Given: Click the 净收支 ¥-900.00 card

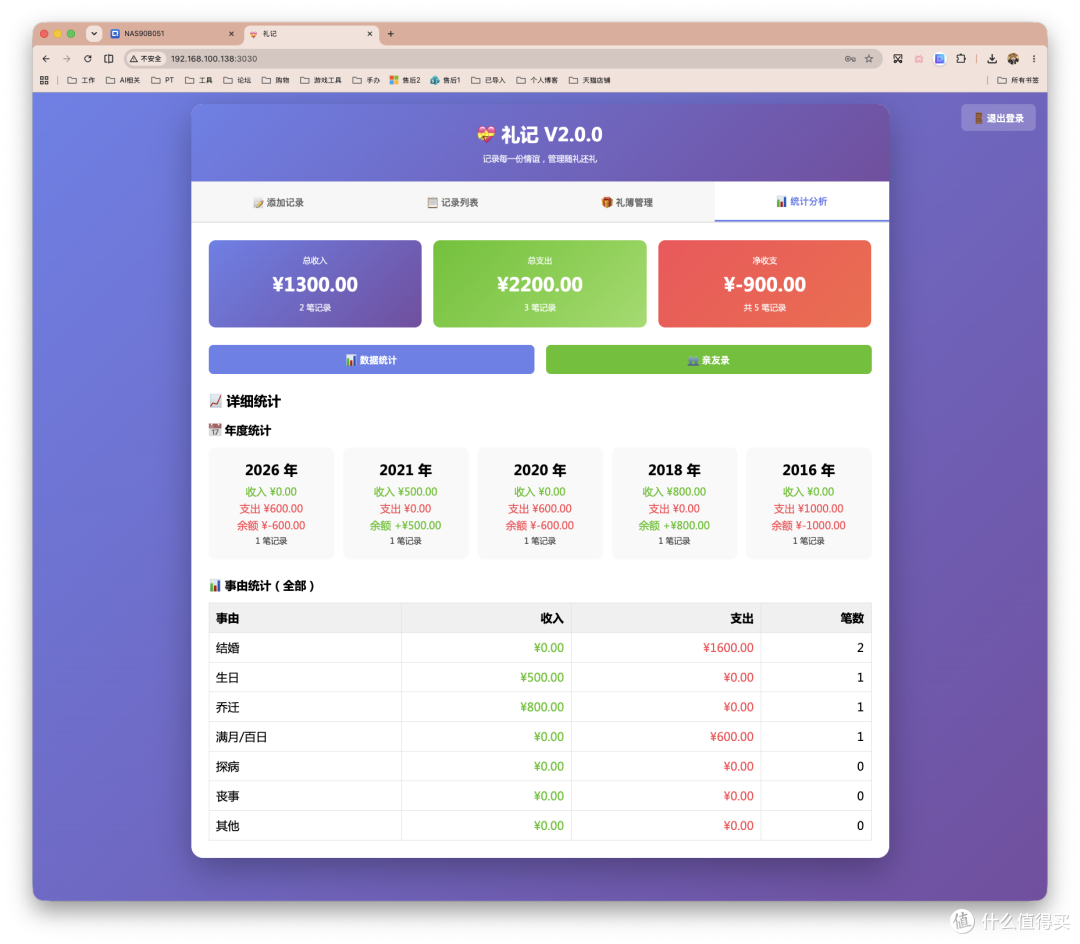Looking at the screenshot, I should [x=765, y=284].
